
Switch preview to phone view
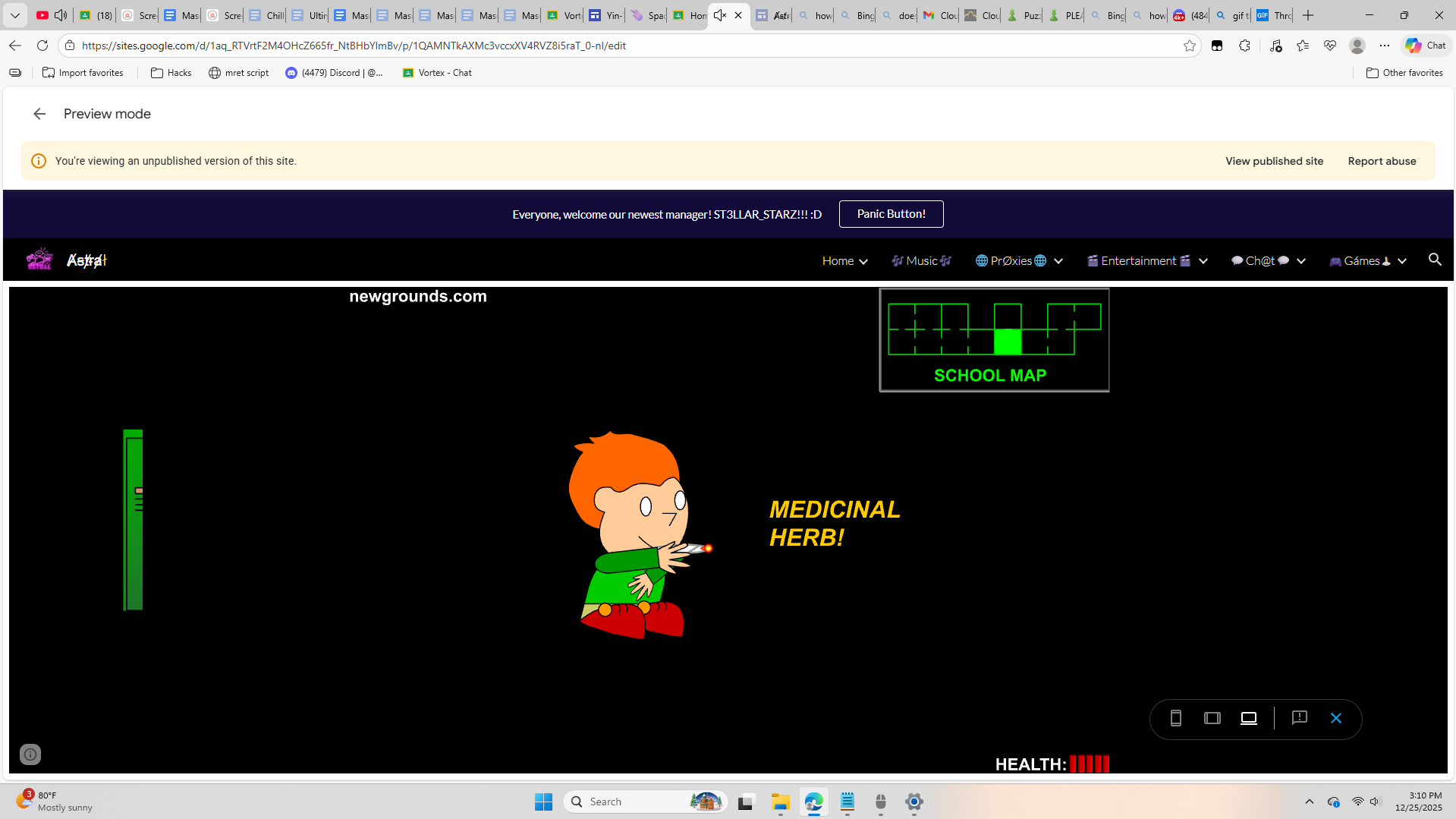tap(1176, 718)
